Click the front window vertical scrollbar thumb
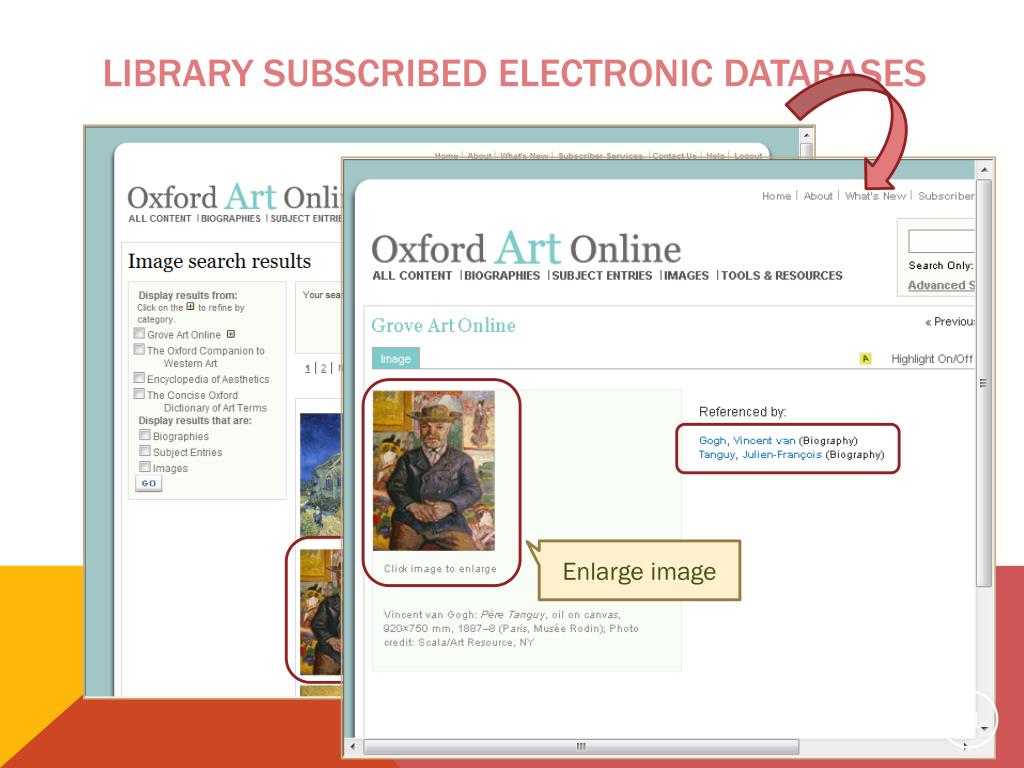This screenshot has width=1024, height=768. coord(984,383)
